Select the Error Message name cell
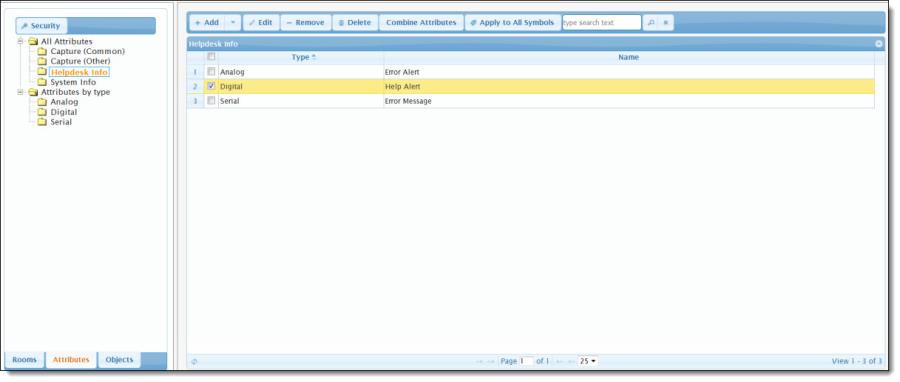The width and height of the screenshot is (900, 382). coord(629,101)
